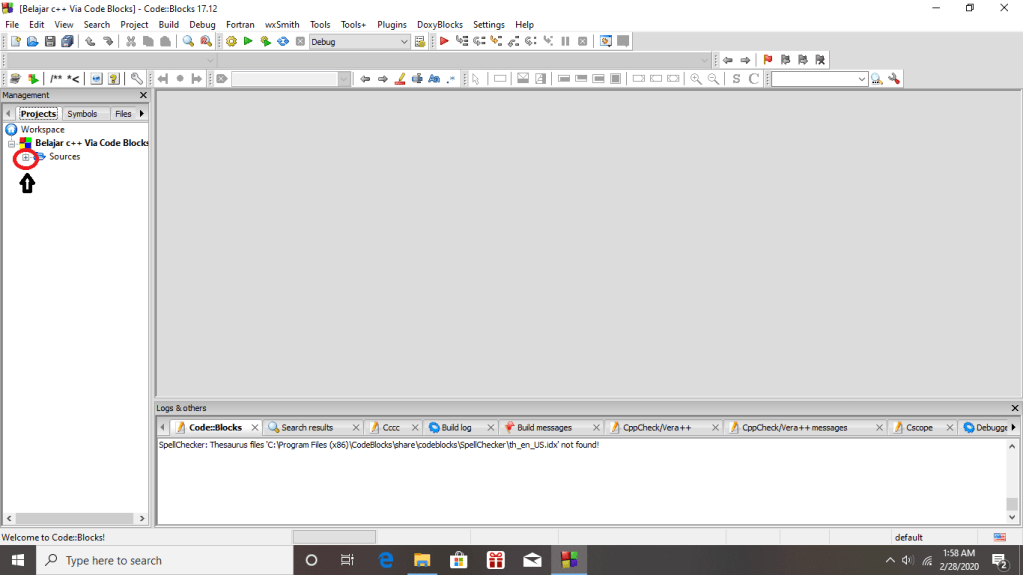Expand the Sources folder tree node
Image resolution: width=1023 pixels, height=575 pixels.
point(26,158)
